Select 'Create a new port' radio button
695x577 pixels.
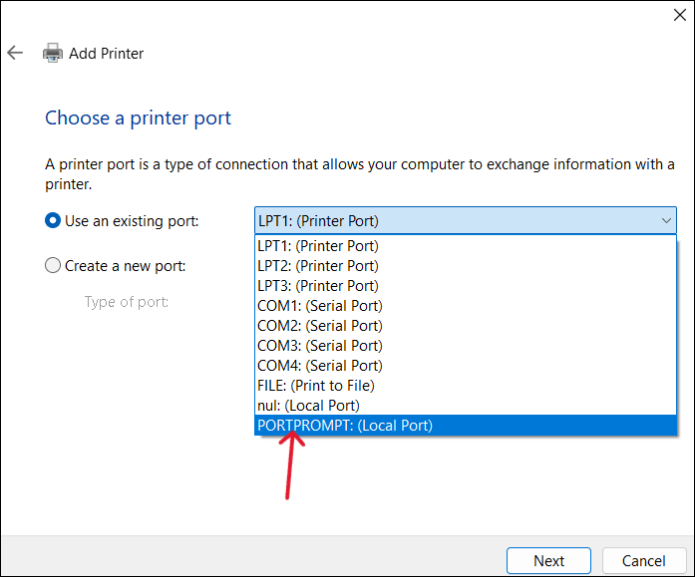point(53,266)
